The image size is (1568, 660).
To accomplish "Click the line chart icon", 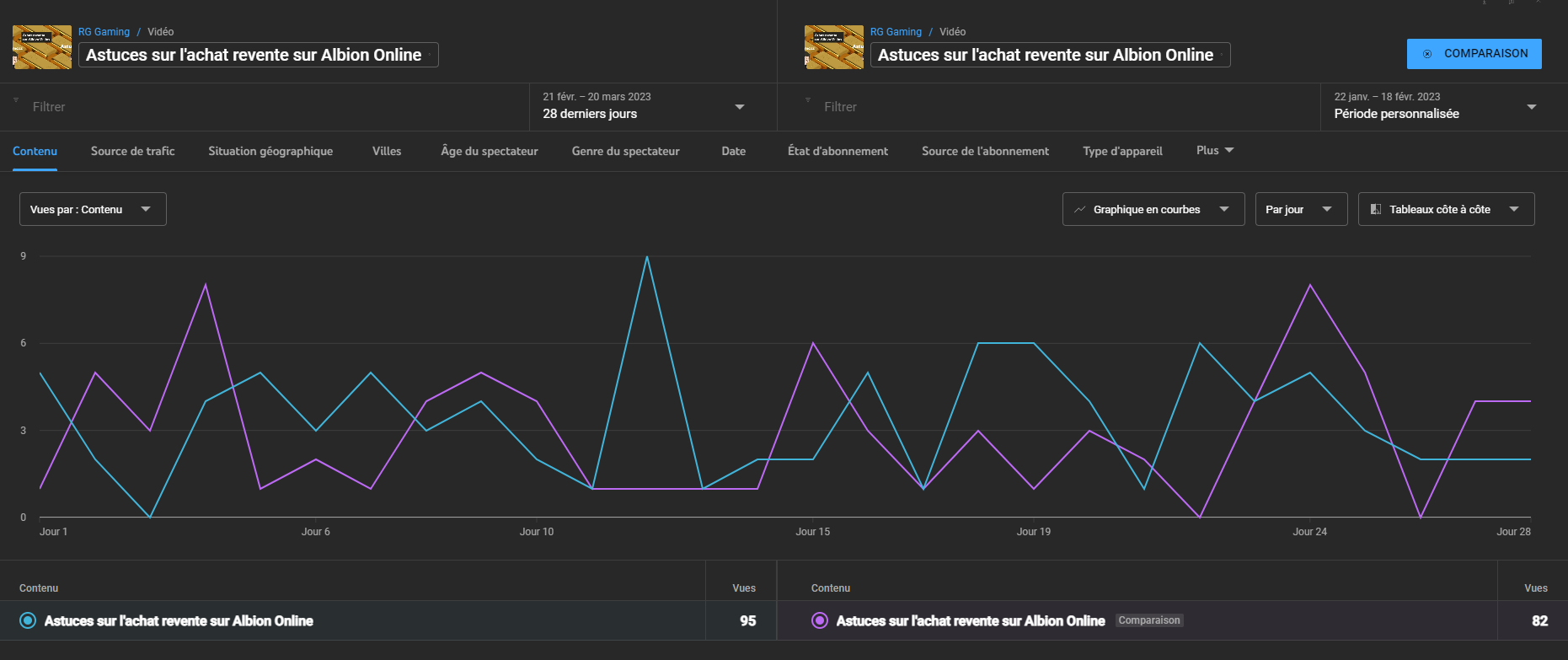I will pos(1079,209).
